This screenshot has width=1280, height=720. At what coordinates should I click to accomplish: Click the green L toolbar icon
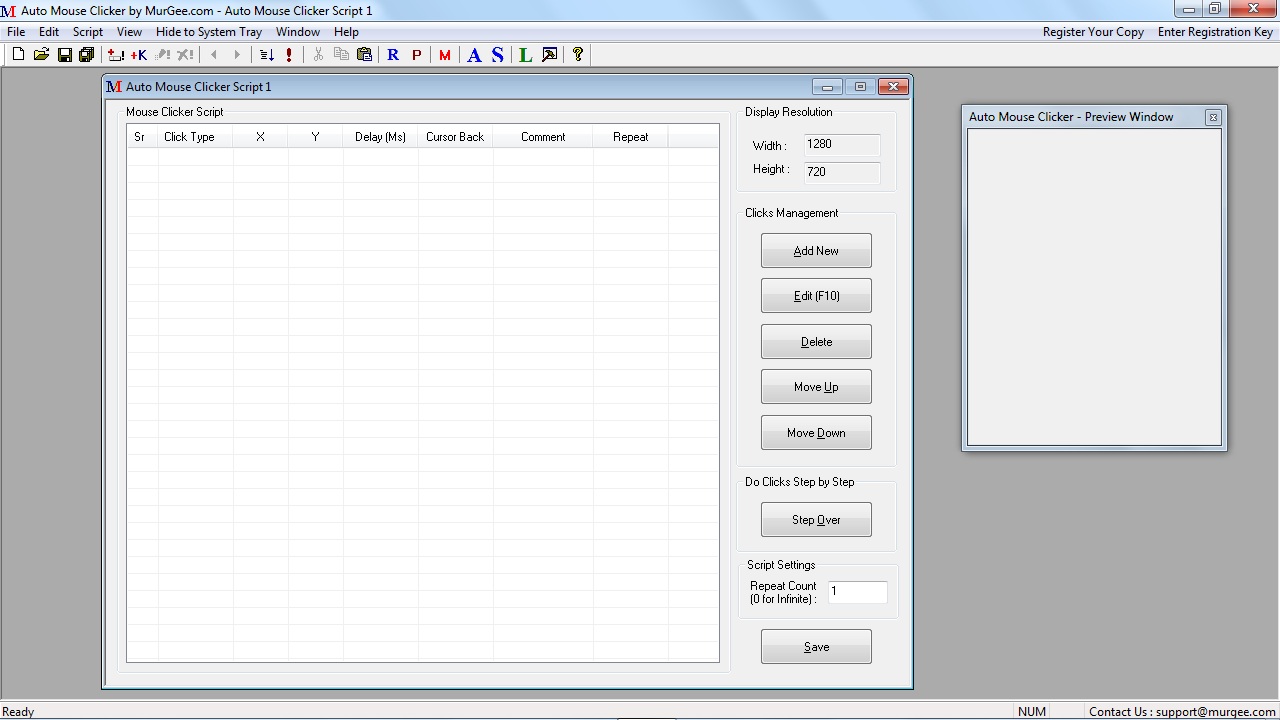pyautogui.click(x=525, y=54)
